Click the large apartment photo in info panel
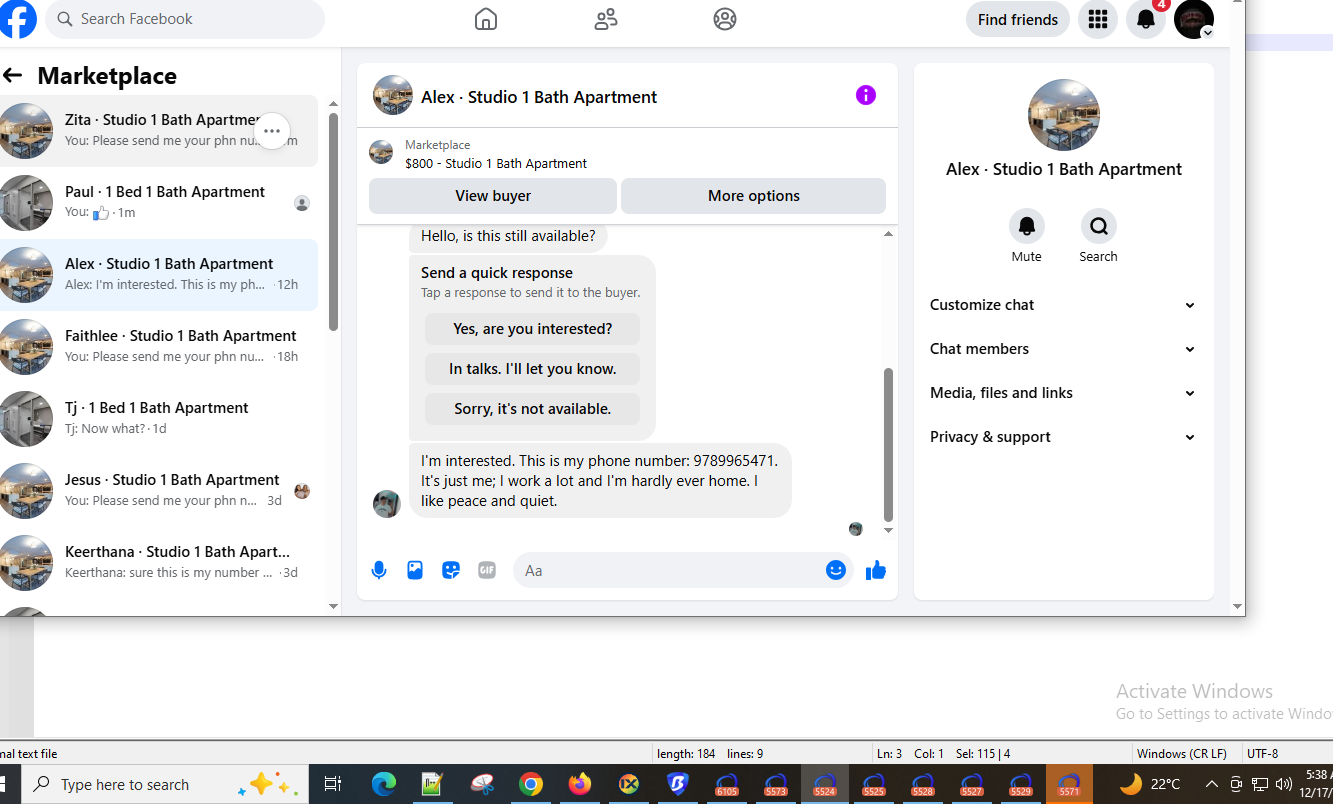The width and height of the screenshot is (1333, 804). pos(1064,115)
